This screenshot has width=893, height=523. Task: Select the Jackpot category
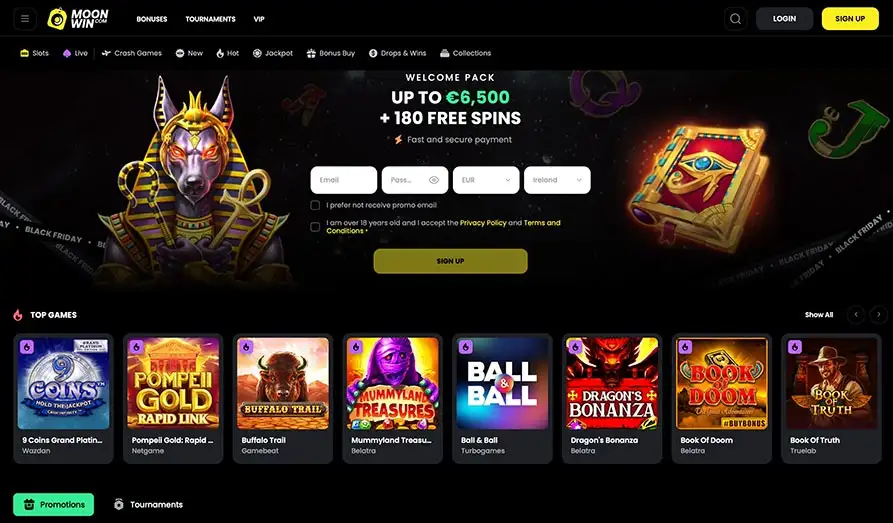pos(273,53)
